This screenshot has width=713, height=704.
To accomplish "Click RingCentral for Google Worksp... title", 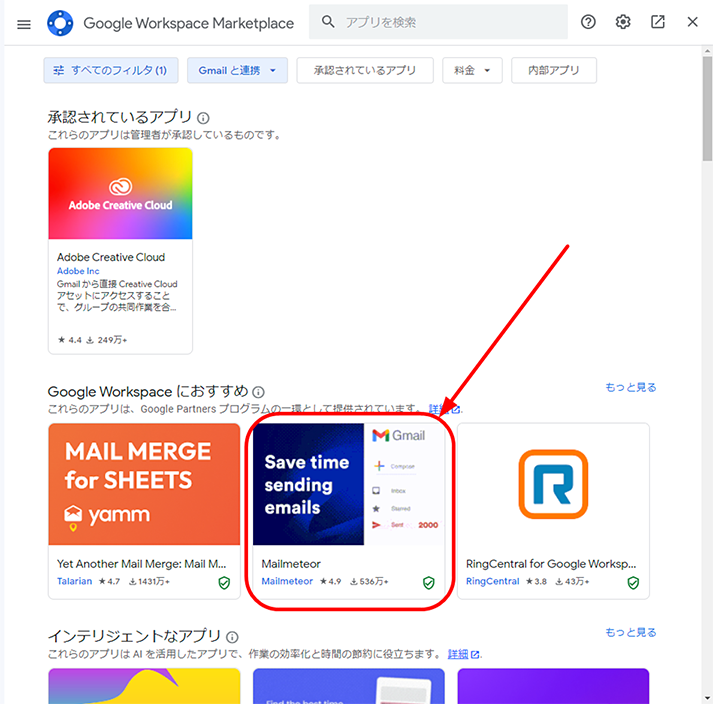I will pos(551,564).
